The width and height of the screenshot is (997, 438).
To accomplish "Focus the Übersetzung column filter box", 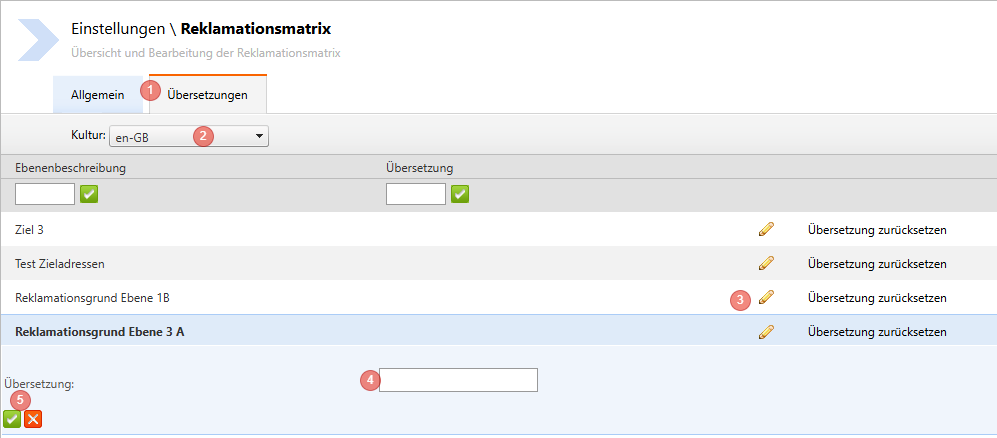I will pos(415,194).
